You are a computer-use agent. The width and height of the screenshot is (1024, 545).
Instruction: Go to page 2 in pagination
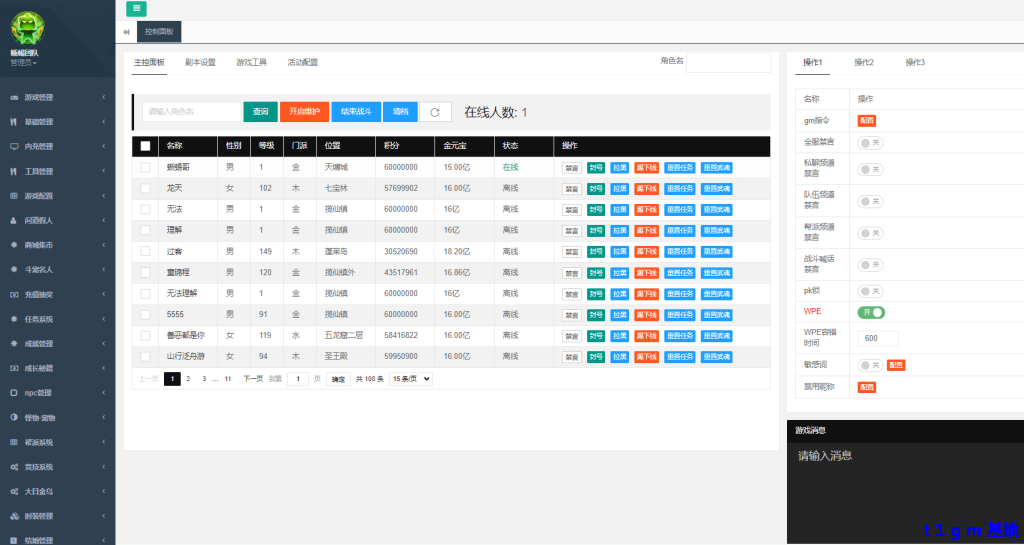point(188,379)
